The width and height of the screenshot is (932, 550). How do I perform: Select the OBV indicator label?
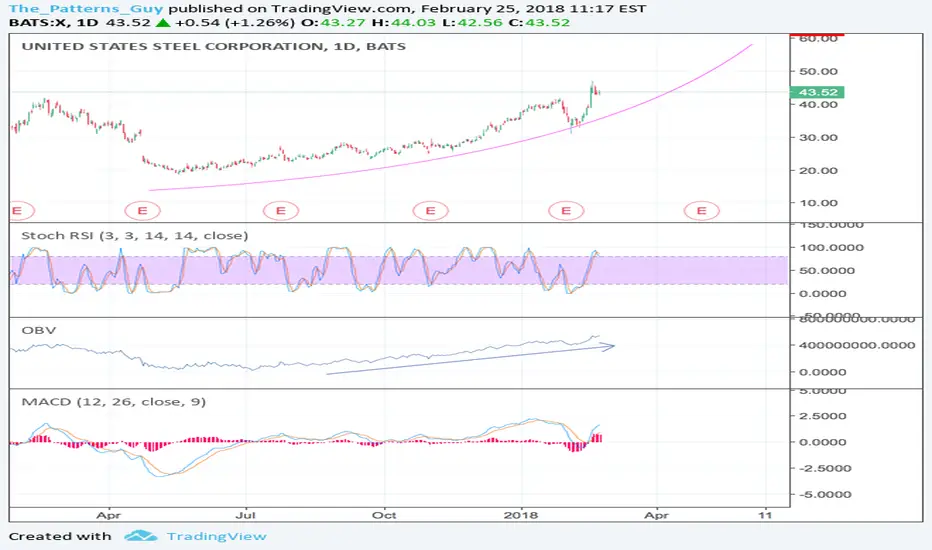click(x=39, y=330)
